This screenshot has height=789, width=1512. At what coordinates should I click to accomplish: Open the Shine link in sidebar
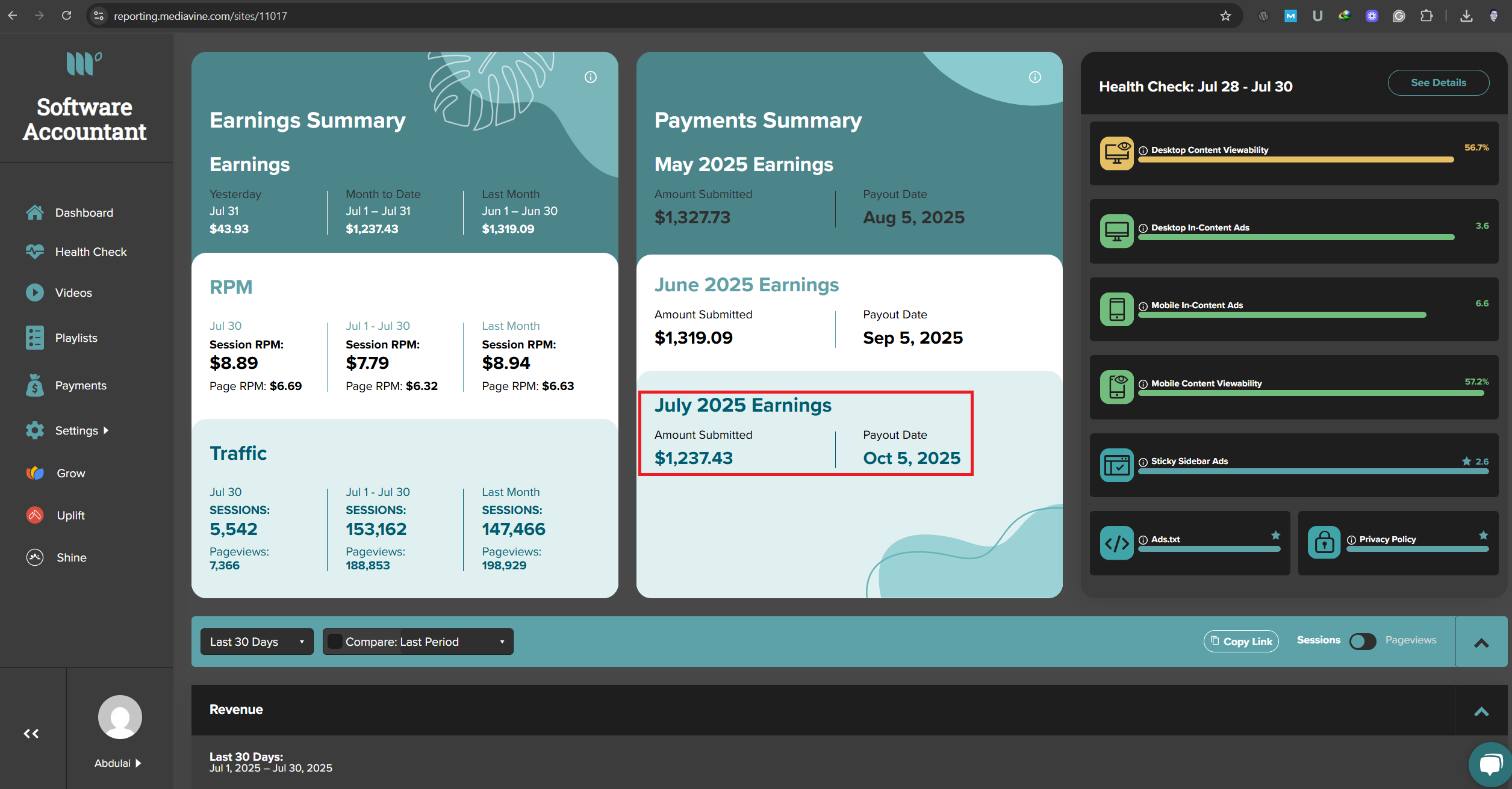point(72,557)
